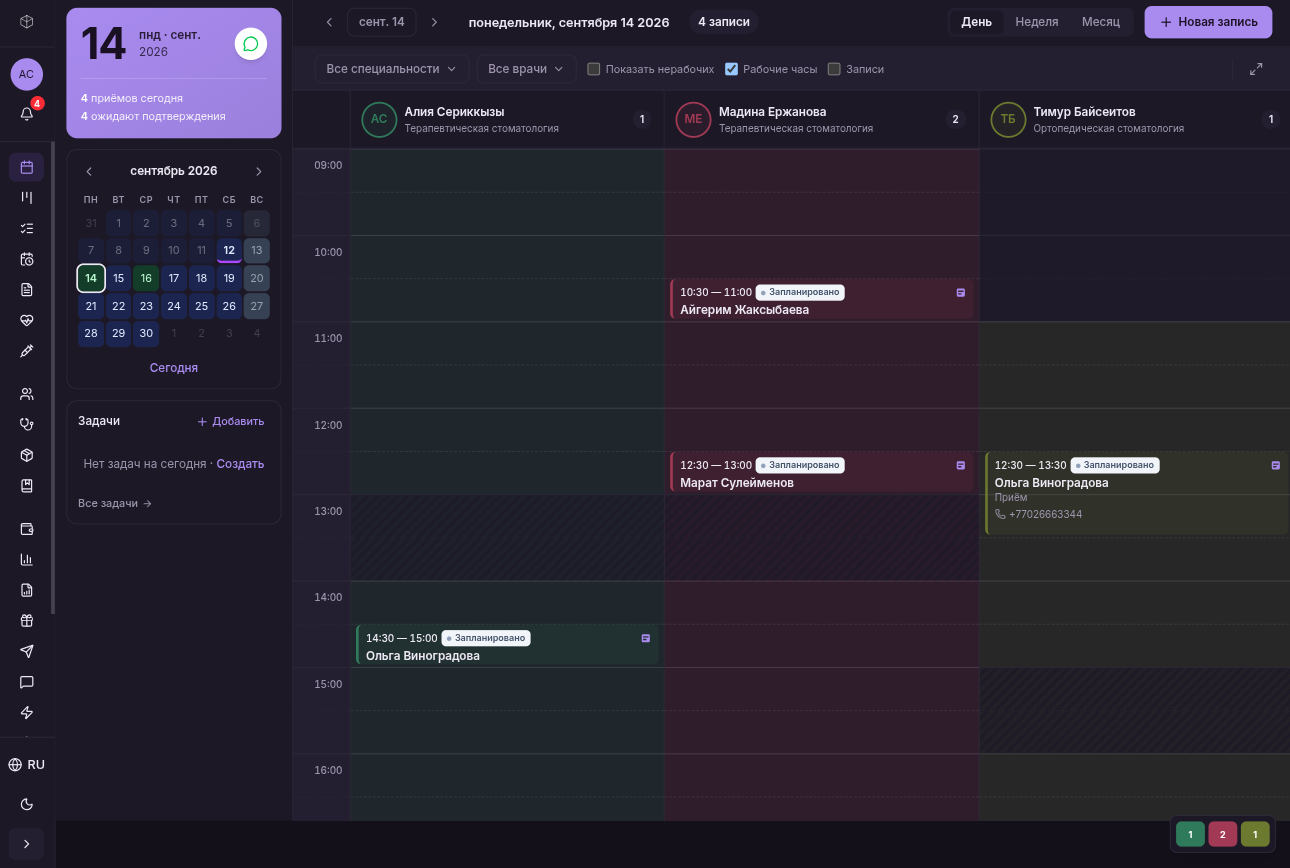This screenshot has height=868, width=1290.
Task: Enable the "Показать нерабочих" checkbox
Action: 594,69
